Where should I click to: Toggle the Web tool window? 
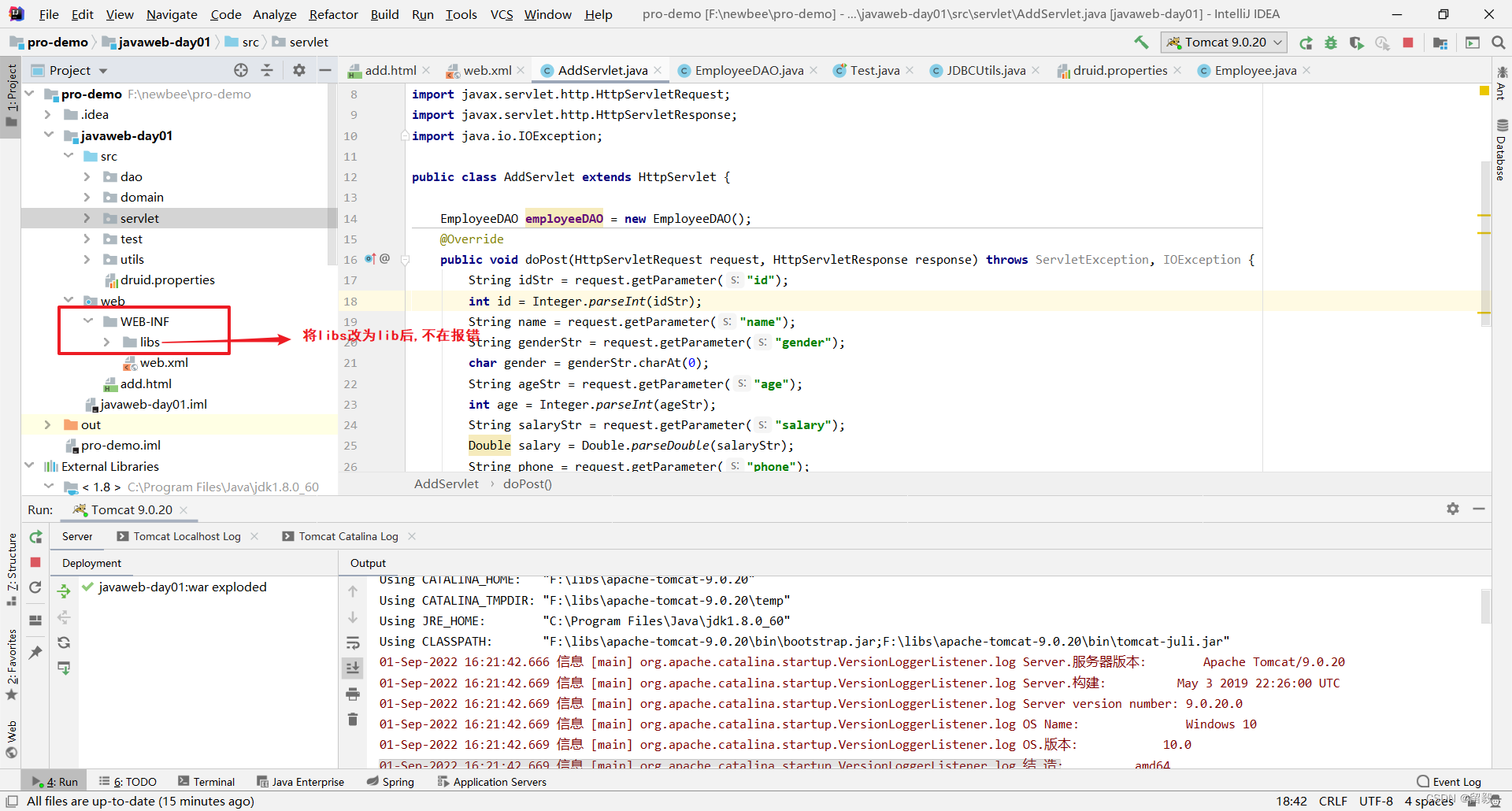tap(12, 739)
